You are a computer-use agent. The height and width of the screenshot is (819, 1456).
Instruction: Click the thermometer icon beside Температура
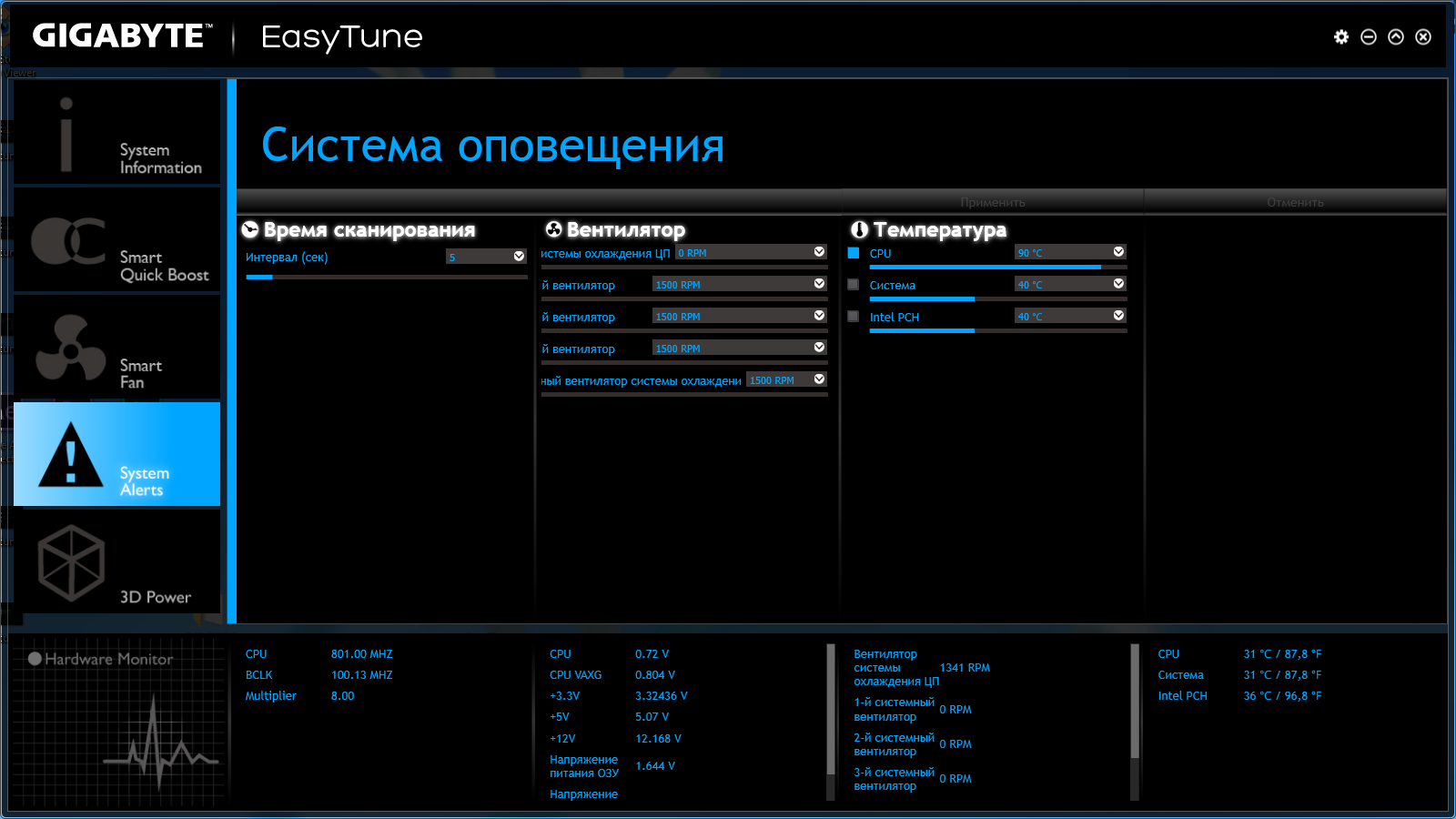[x=859, y=229]
